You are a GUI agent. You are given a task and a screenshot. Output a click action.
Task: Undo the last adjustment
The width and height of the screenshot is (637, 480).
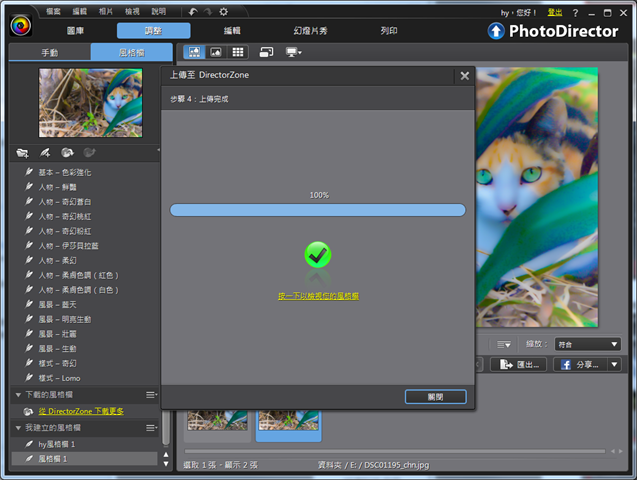(x=193, y=12)
